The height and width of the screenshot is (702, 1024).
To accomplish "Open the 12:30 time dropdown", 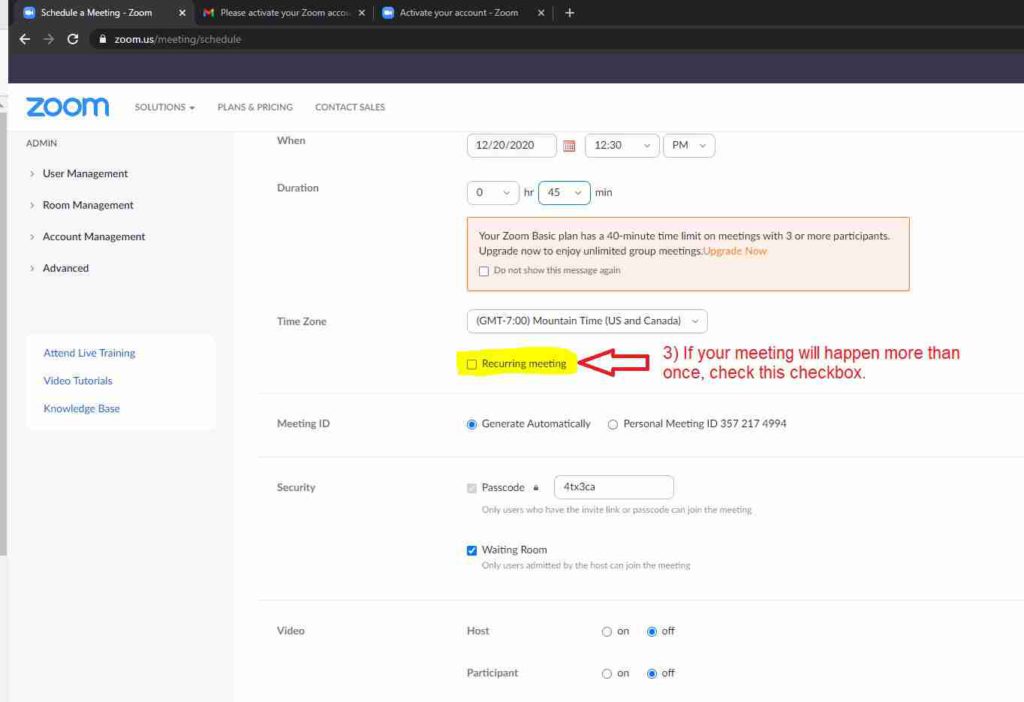I will [x=622, y=146].
